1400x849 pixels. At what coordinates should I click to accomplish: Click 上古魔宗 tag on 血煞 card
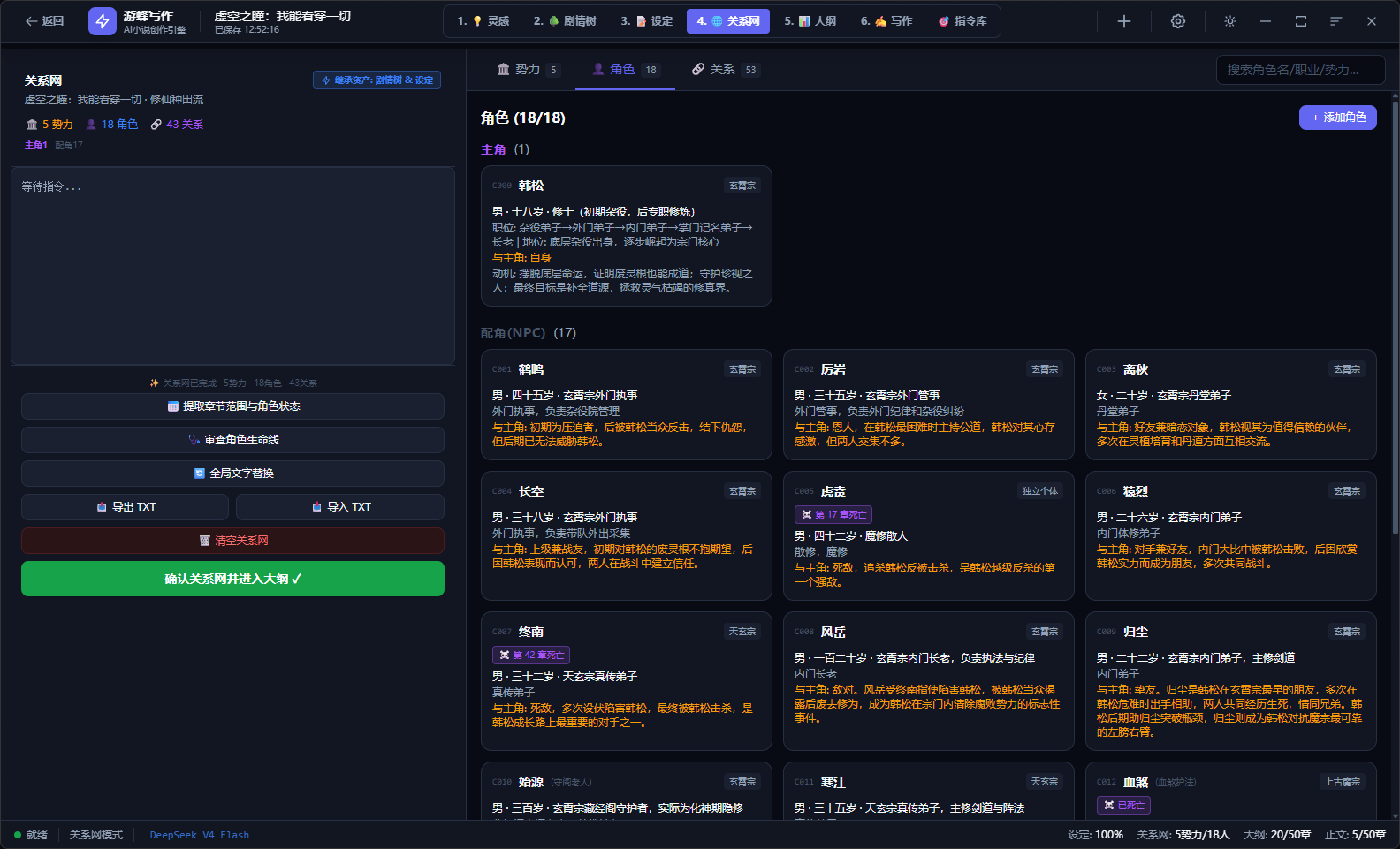tap(1342, 782)
